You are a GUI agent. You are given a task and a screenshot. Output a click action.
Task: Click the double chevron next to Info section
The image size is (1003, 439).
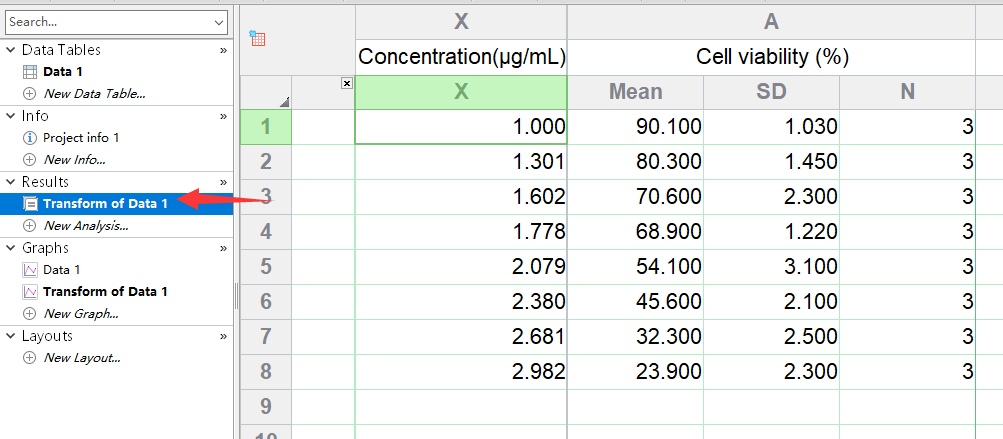pyautogui.click(x=223, y=116)
